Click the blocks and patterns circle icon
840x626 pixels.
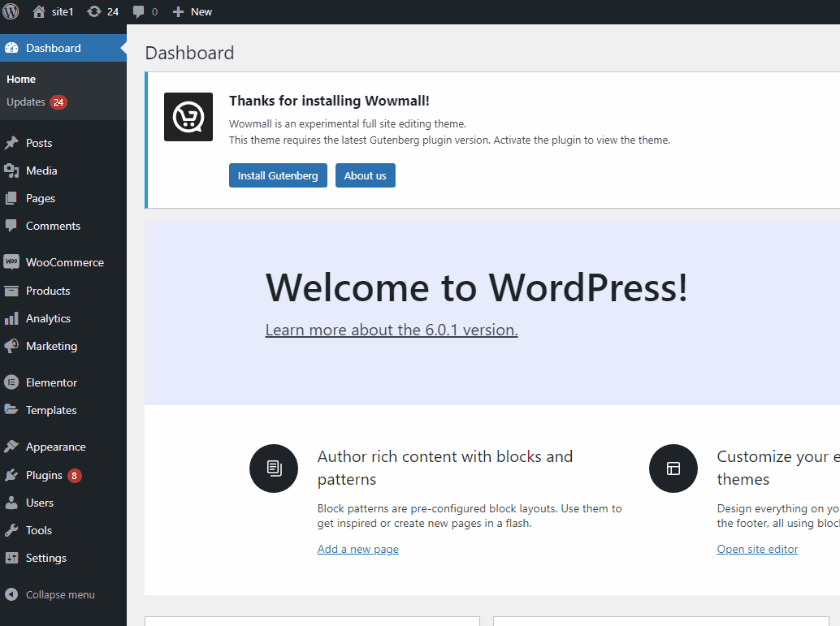point(274,469)
